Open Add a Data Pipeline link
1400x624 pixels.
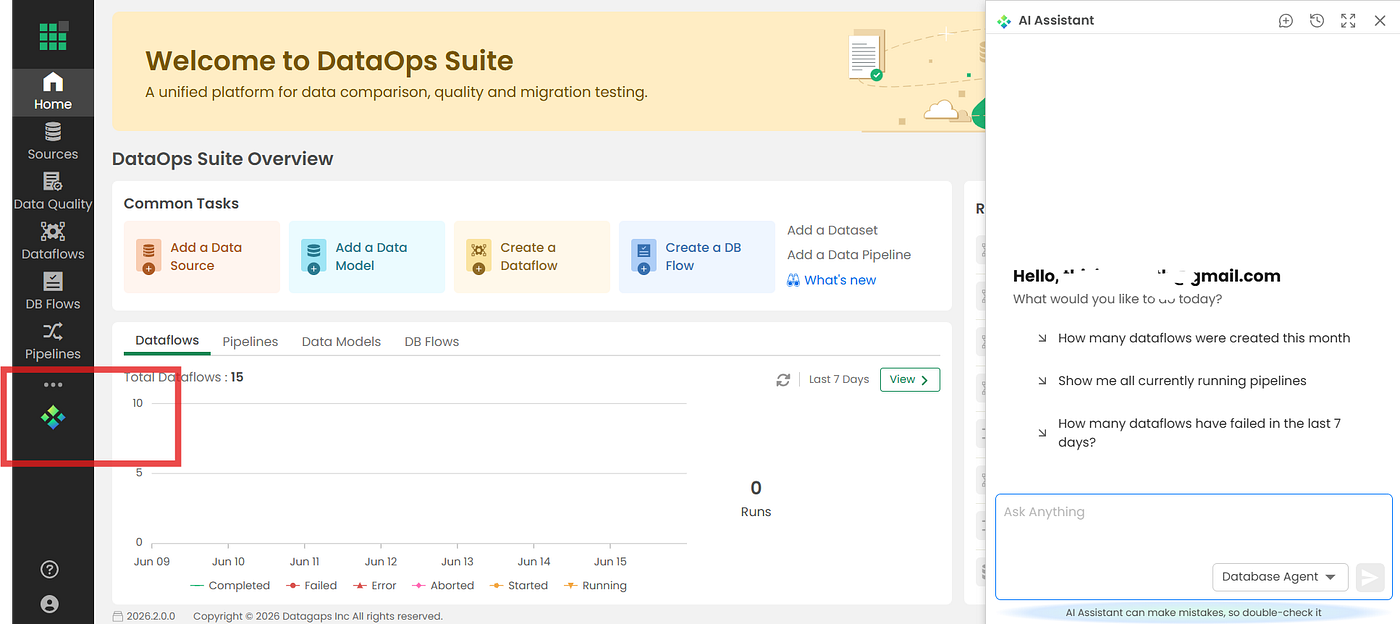tap(849, 255)
